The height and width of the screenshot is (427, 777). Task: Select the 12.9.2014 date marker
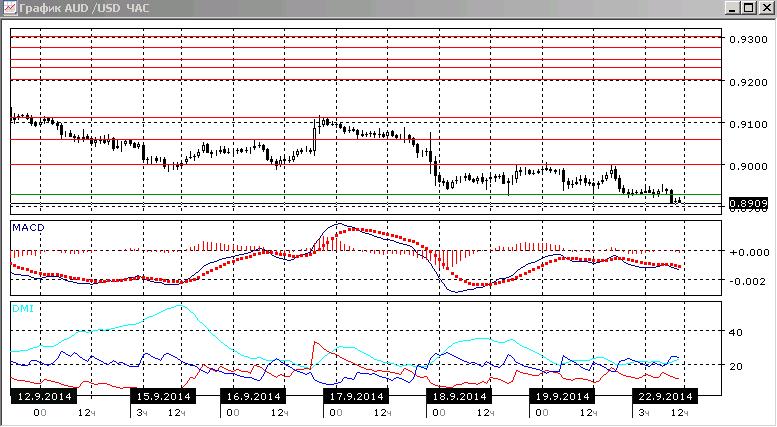[44, 396]
